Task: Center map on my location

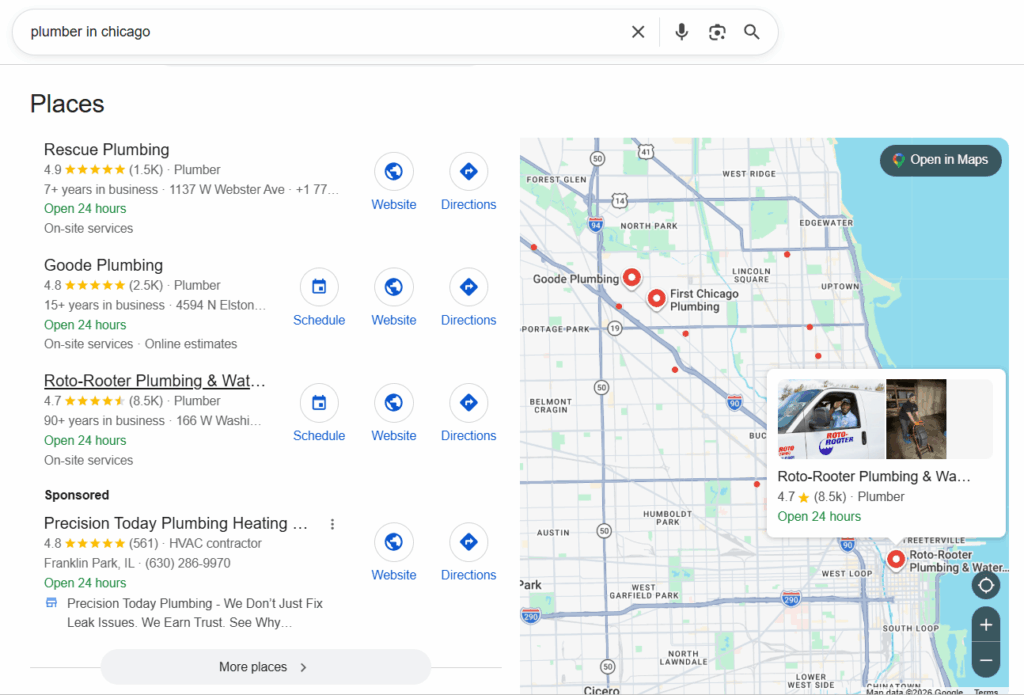Action: [x=985, y=585]
